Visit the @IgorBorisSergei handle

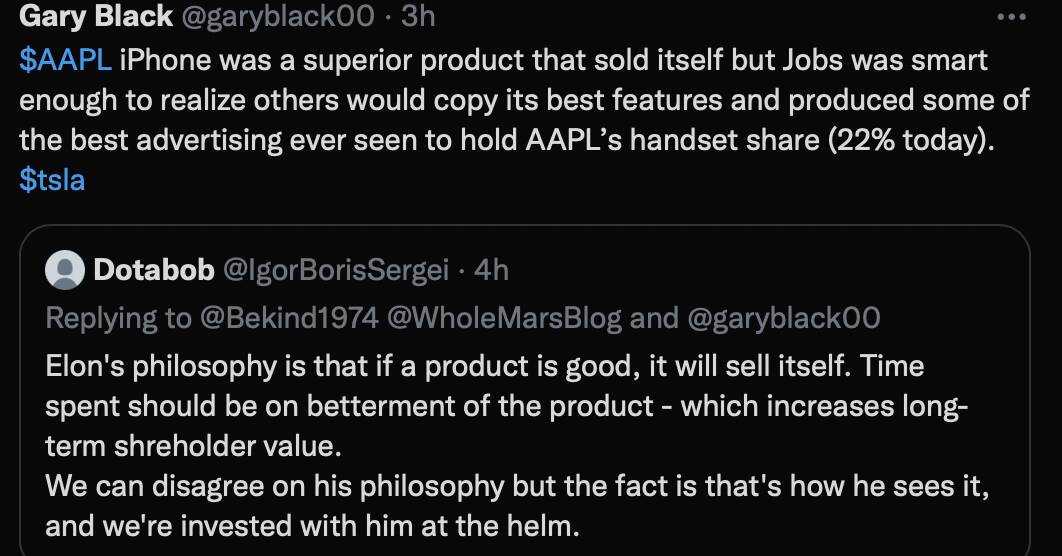[x=335, y=270]
